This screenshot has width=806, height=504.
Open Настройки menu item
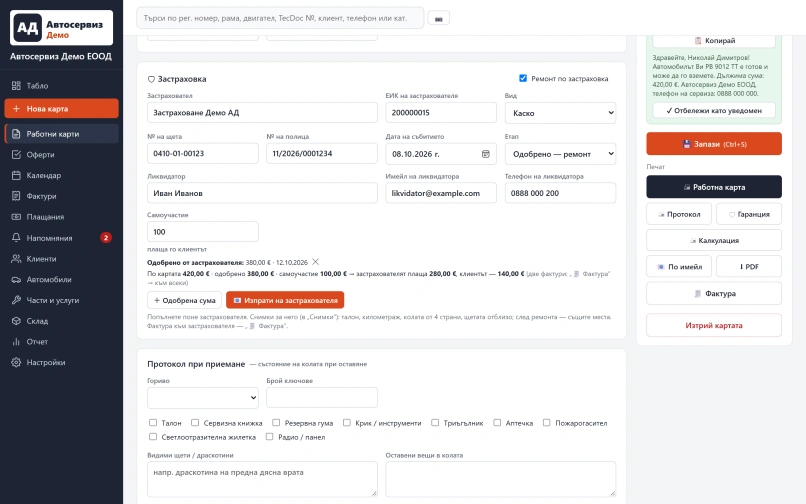coord(61,362)
